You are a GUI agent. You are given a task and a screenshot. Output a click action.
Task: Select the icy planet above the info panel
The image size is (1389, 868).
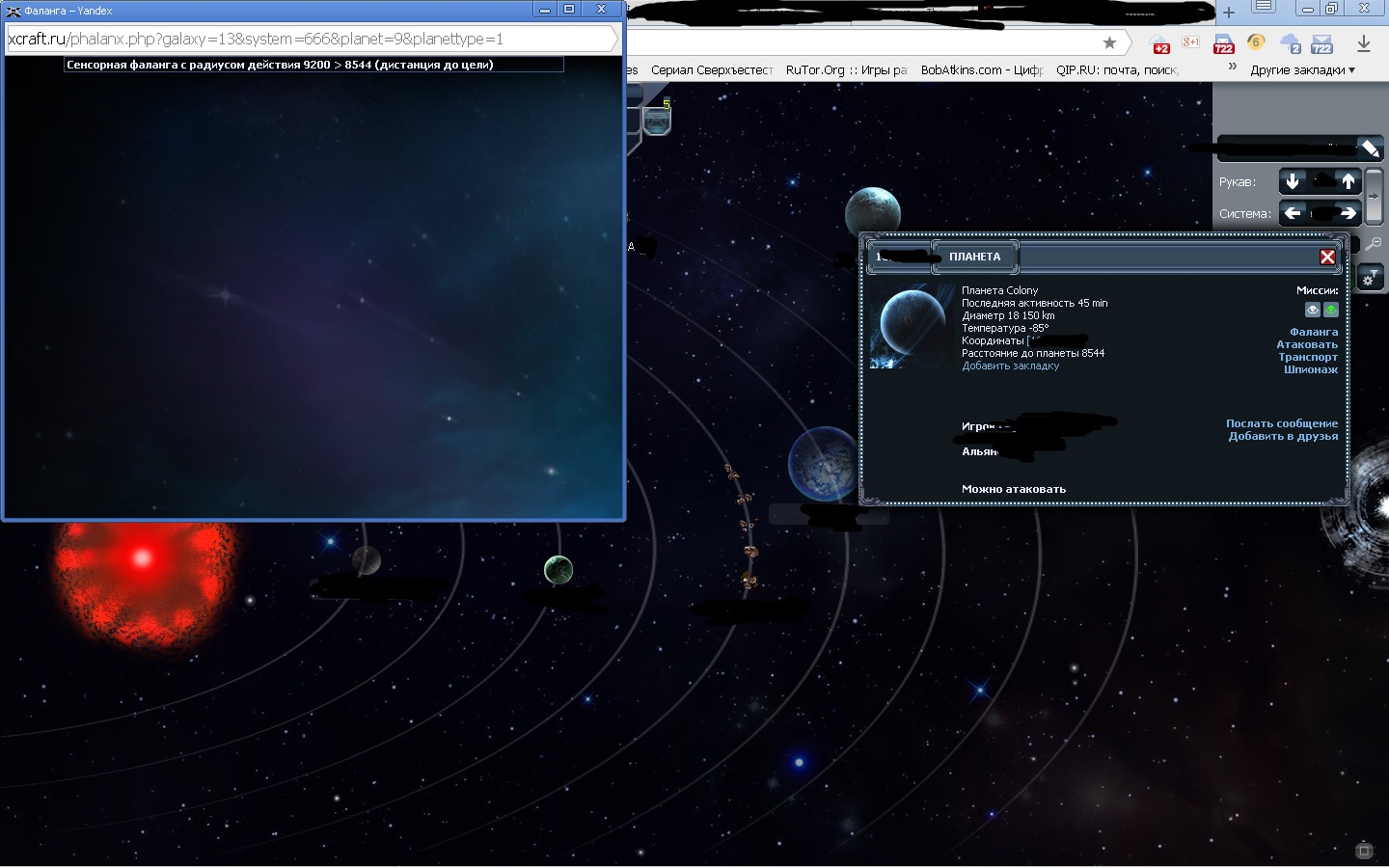[x=873, y=210]
